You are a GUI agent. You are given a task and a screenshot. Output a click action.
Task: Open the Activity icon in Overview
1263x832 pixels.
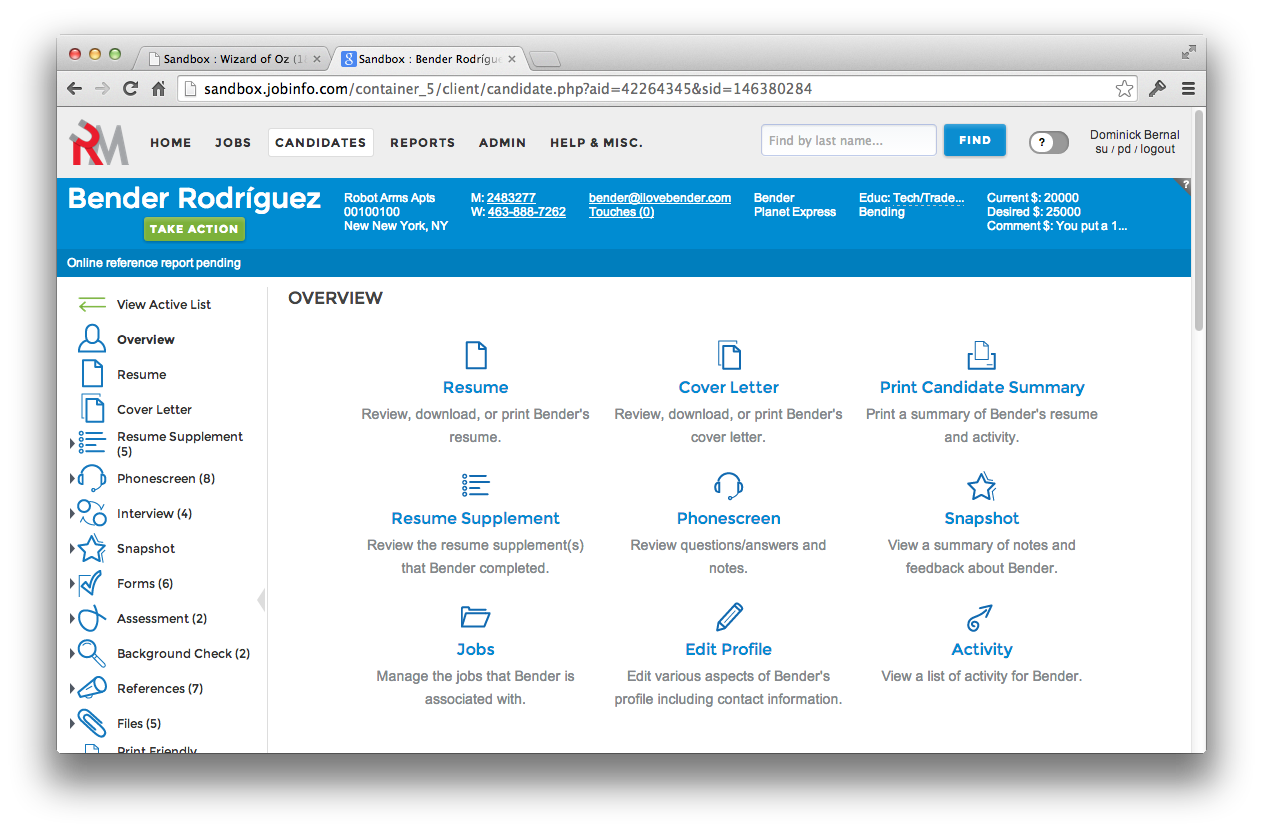[982, 617]
